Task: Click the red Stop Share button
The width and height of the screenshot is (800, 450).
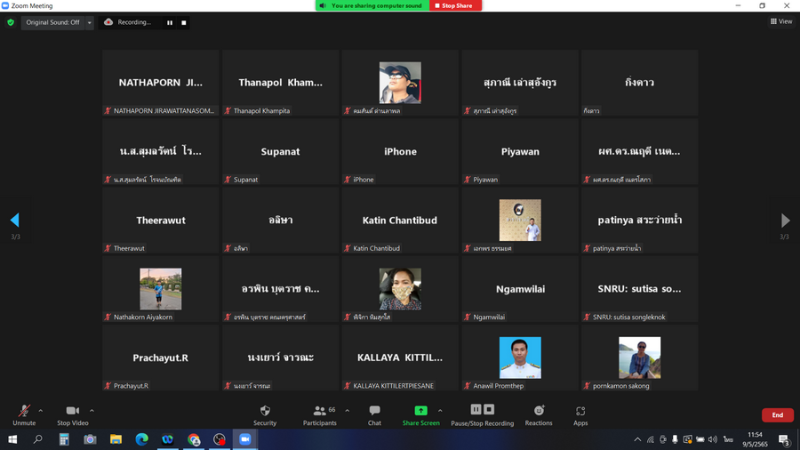Action: [x=456, y=6]
